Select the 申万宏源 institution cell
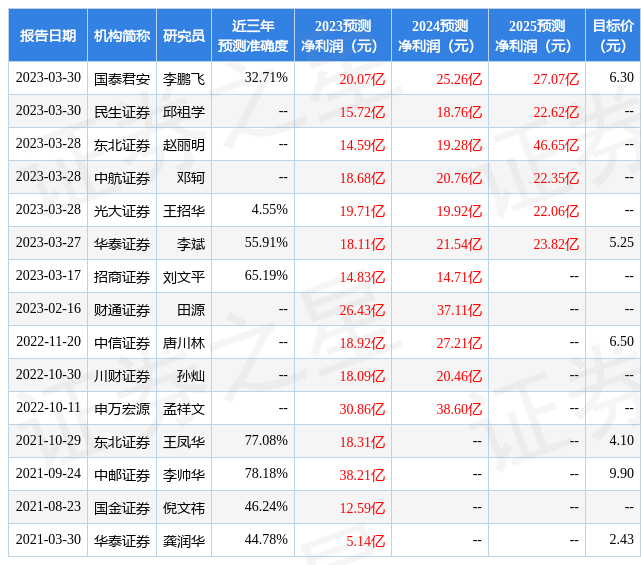This screenshot has height=565, width=641. click(x=122, y=409)
